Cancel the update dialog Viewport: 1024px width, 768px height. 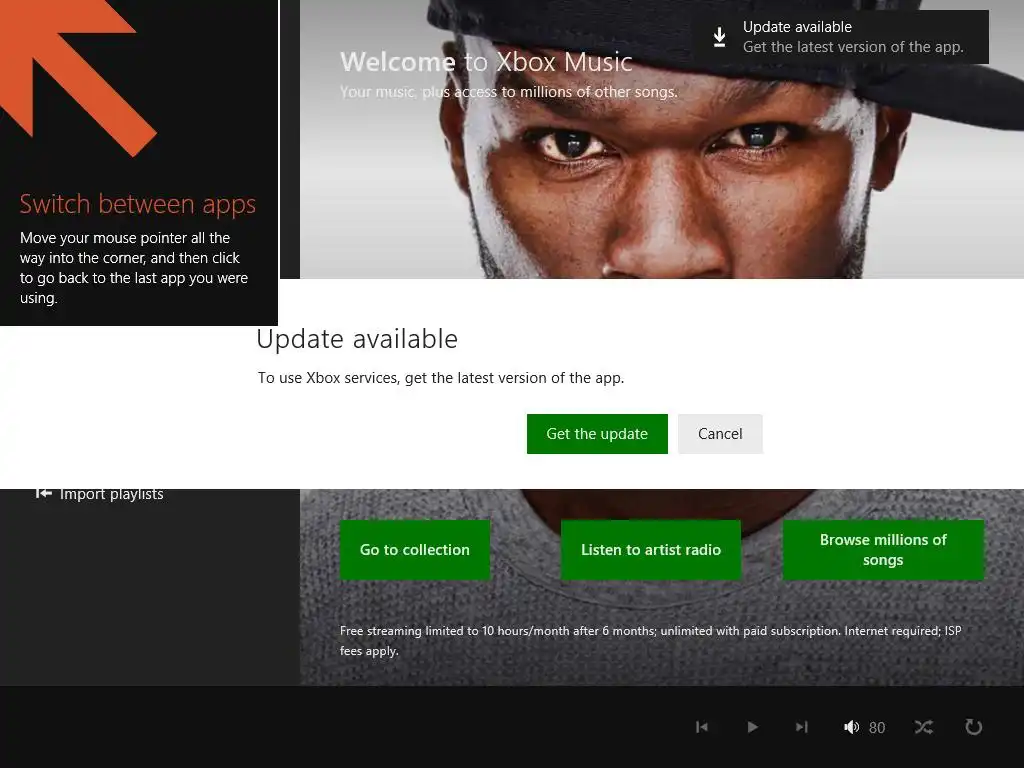[720, 434]
